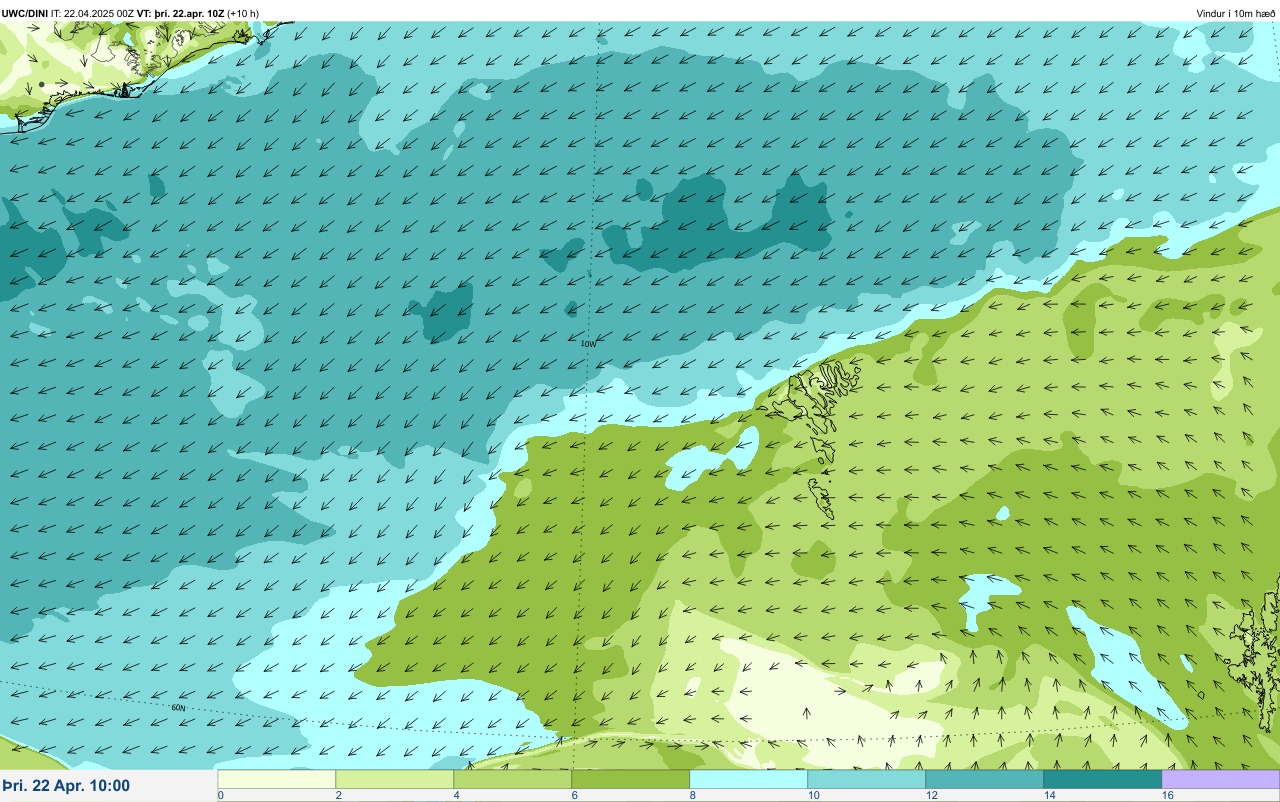Click the medium teal 12–14 legend swatch
1280x802 pixels.
pyautogui.click(x=984, y=778)
